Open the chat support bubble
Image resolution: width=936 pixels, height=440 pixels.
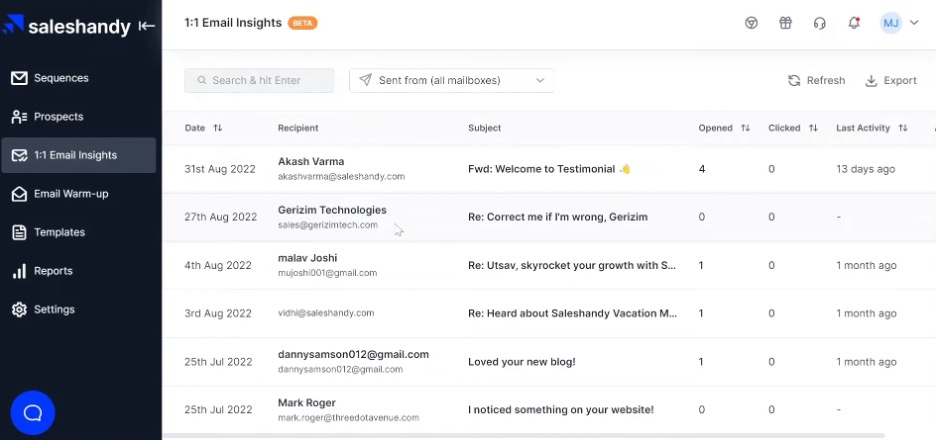[33, 413]
